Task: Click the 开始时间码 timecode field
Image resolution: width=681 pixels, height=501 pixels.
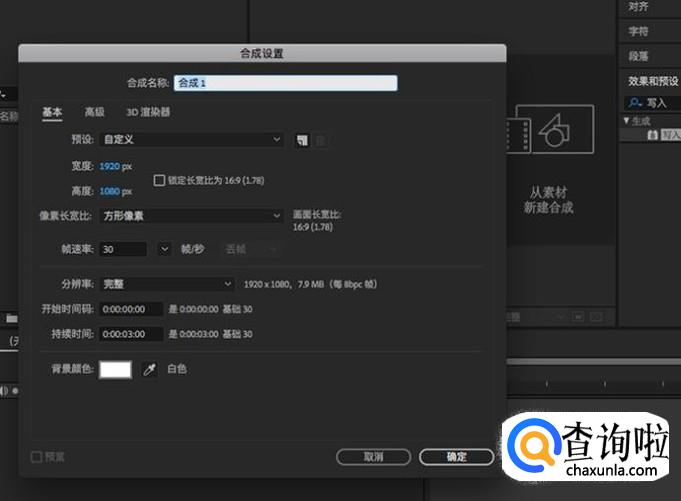Action: 131,309
